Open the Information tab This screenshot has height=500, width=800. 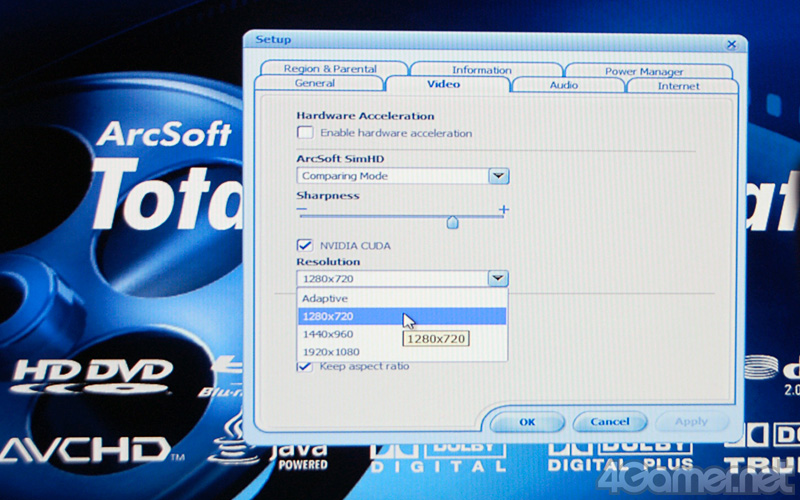click(x=486, y=70)
